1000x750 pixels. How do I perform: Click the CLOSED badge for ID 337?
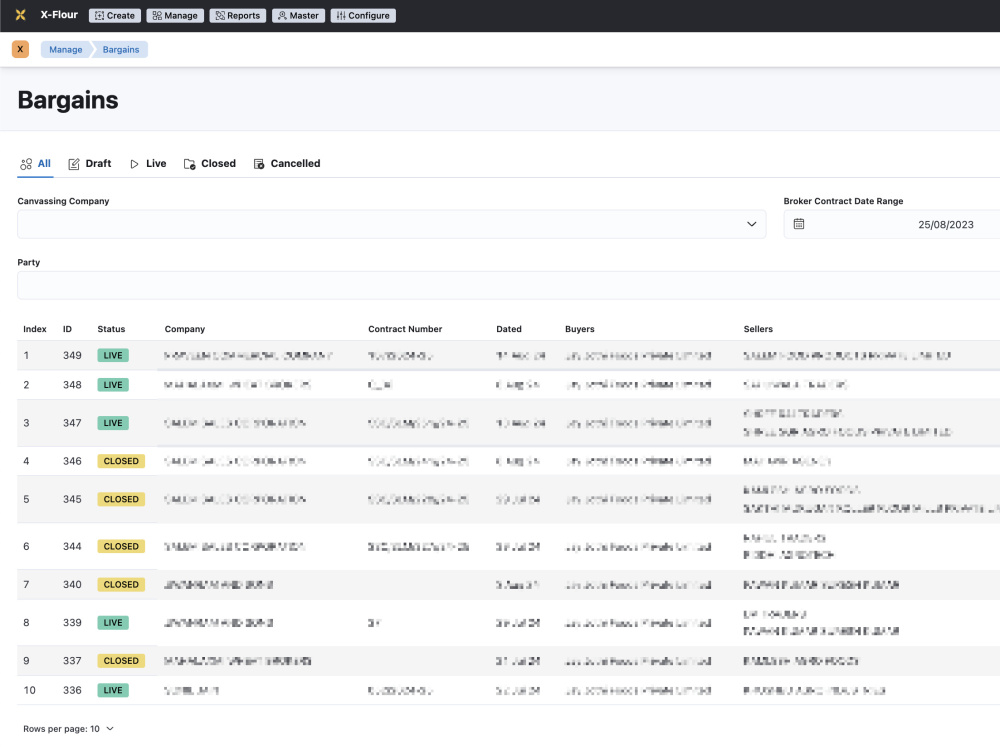121,661
